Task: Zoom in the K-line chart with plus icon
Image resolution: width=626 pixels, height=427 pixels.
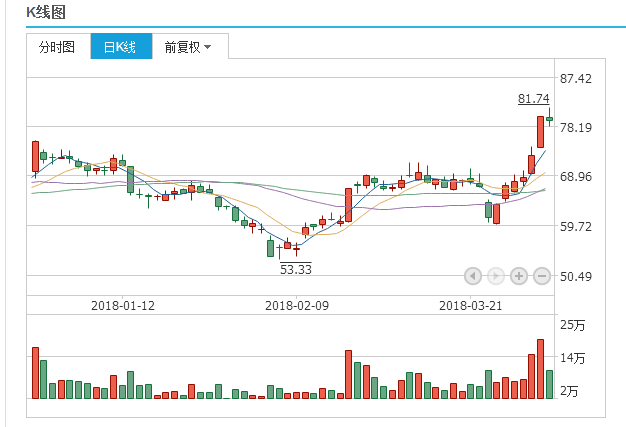Action: tap(519, 276)
